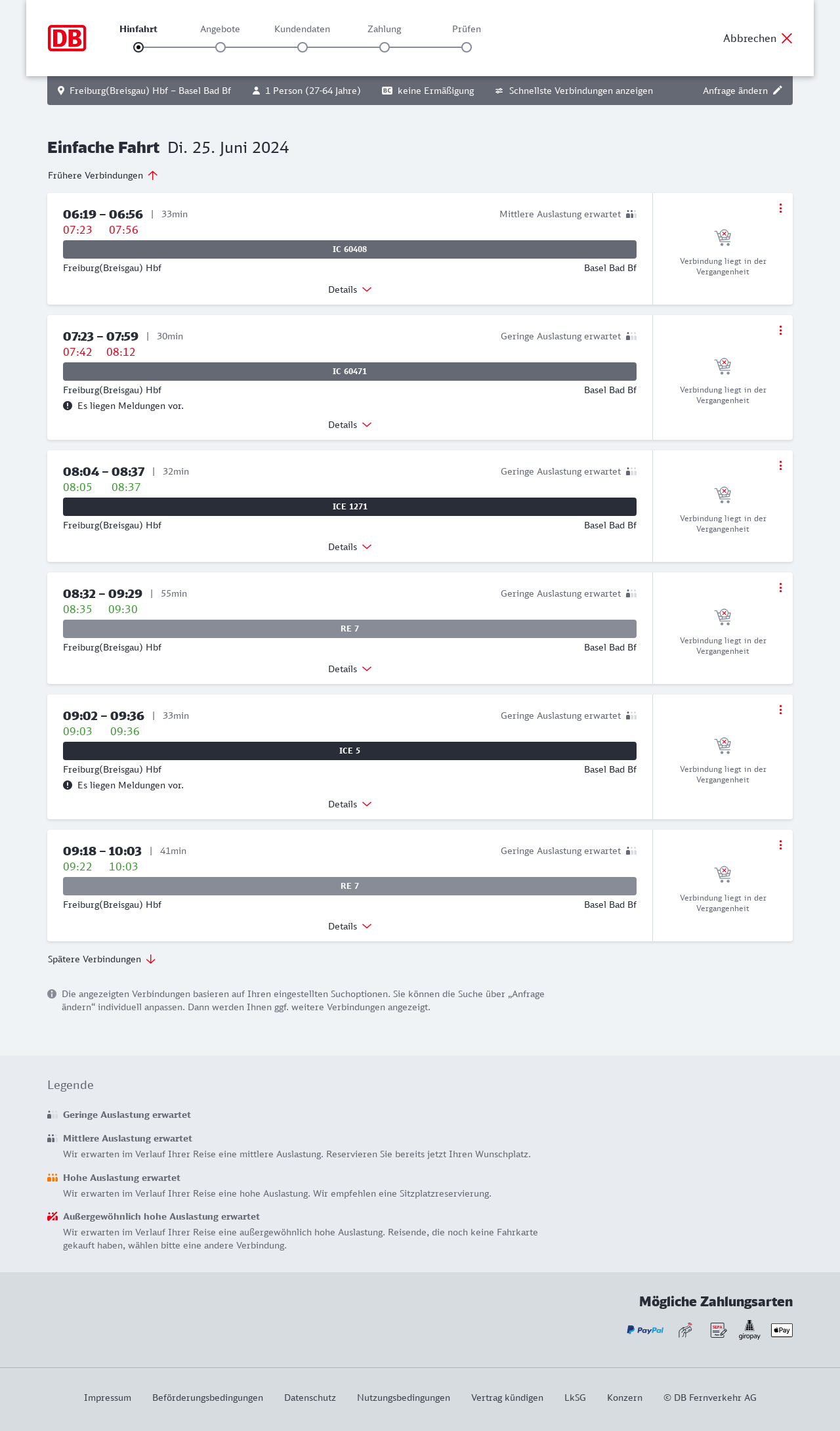Click unavailable cart icon for RE 7 08:32
Viewport: 840px width, 1431px height.
[723, 616]
